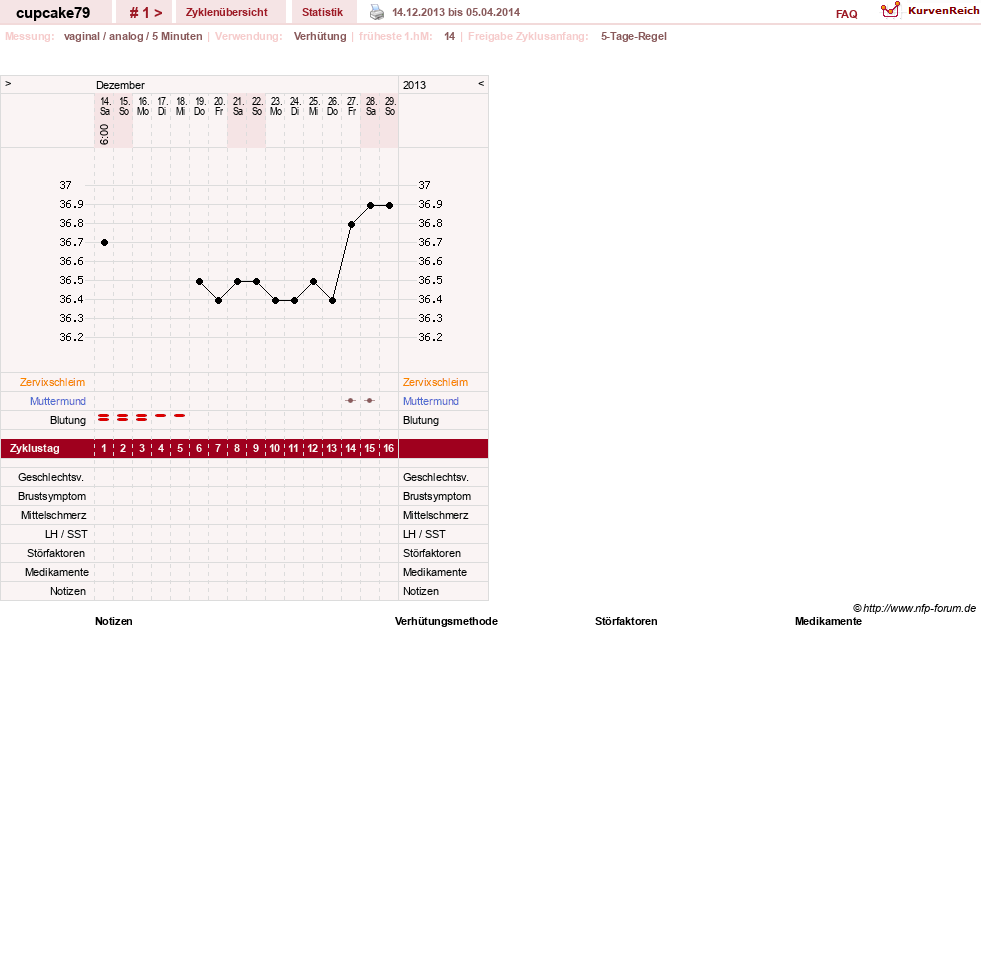Image resolution: width=981 pixels, height=960 pixels.
Task: Click the date range 14.12.2013 bis 05.04.2014
Action: [x=456, y=13]
